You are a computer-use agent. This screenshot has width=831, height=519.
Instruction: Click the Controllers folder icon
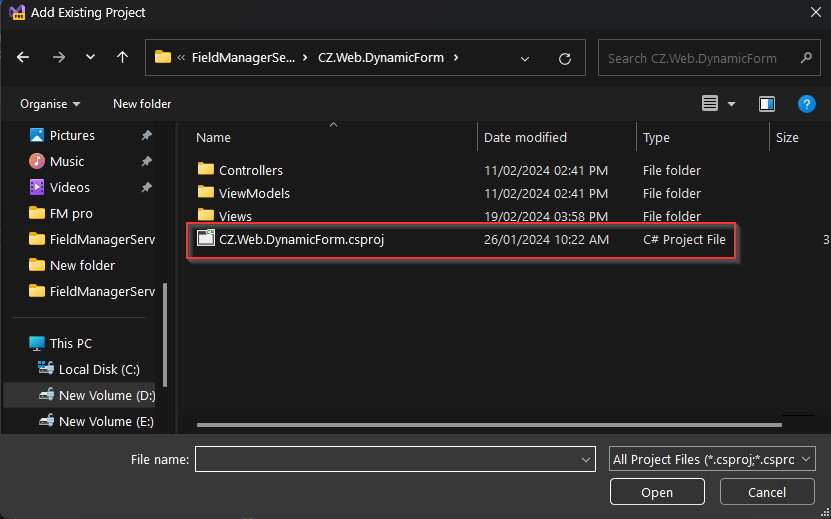point(206,169)
